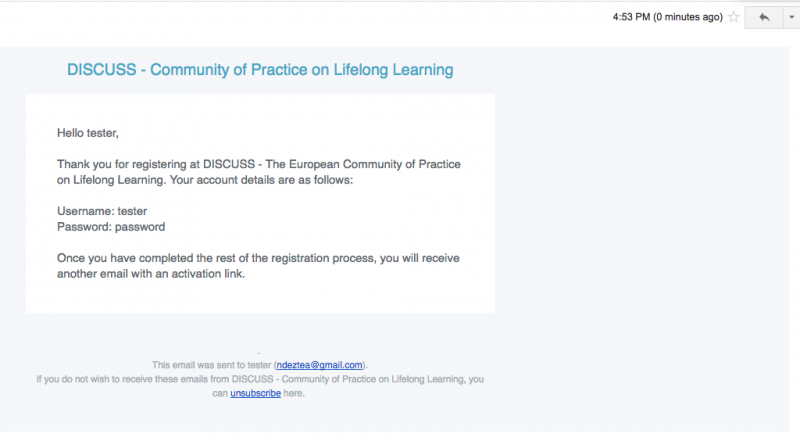The width and height of the screenshot is (800, 441).
Task: Open the More dropdown beside Reply
Action: (x=791, y=17)
